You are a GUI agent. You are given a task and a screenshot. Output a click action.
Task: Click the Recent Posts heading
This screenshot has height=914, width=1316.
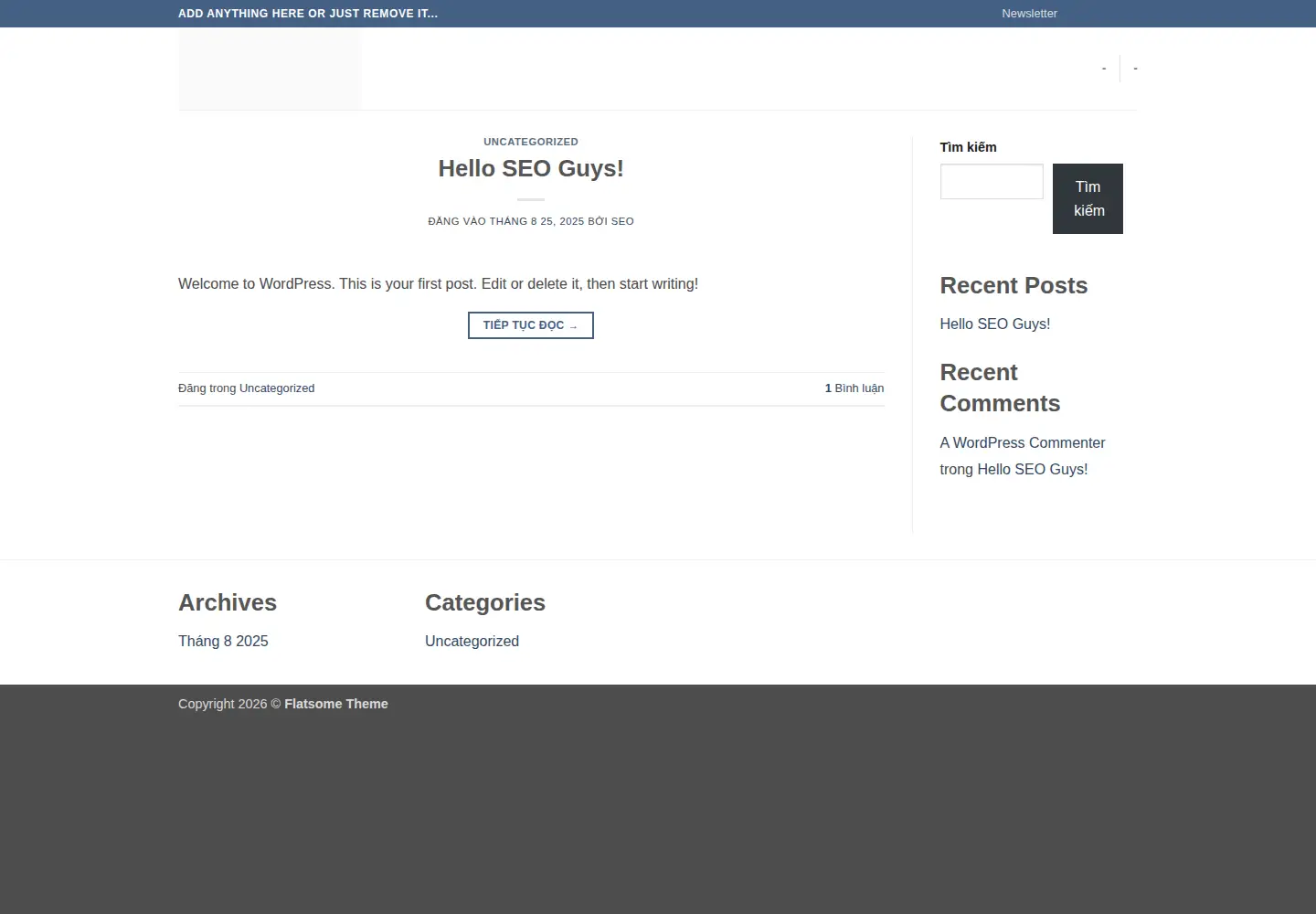(x=1014, y=286)
